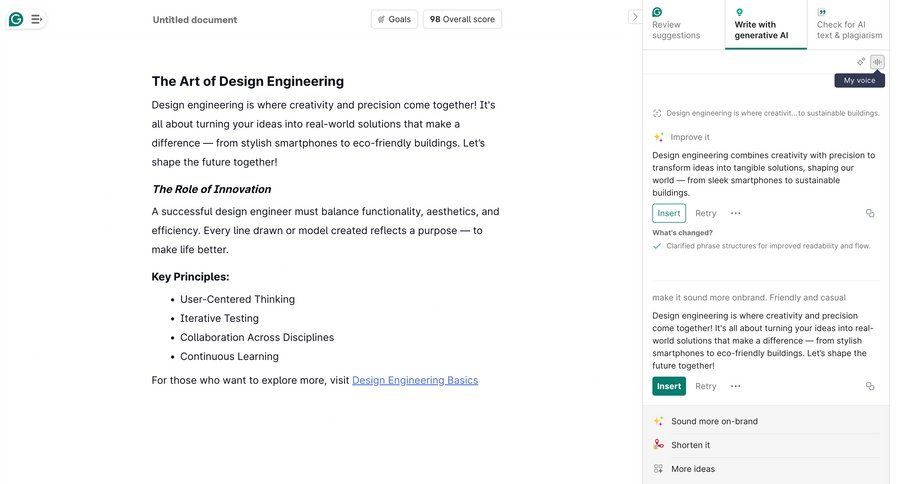Select Write with generative AI tab
The image size is (900, 484).
tap(766, 25)
